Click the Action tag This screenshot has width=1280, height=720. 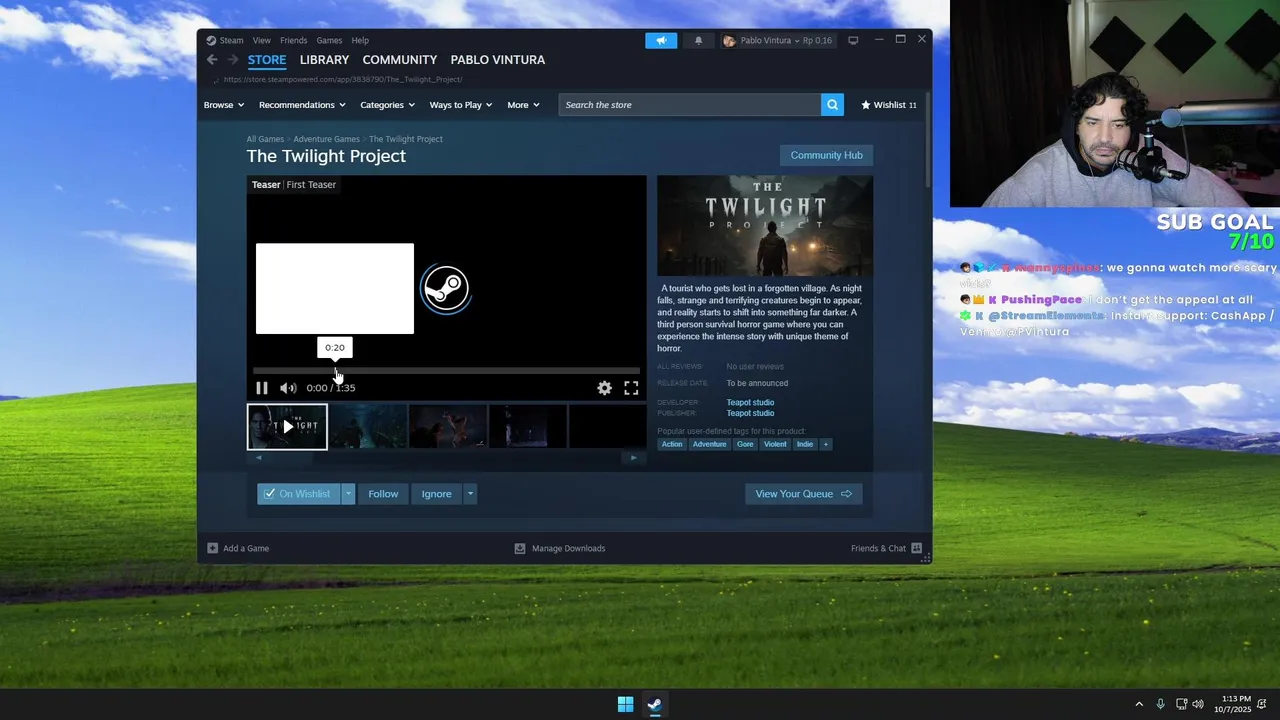672,444
